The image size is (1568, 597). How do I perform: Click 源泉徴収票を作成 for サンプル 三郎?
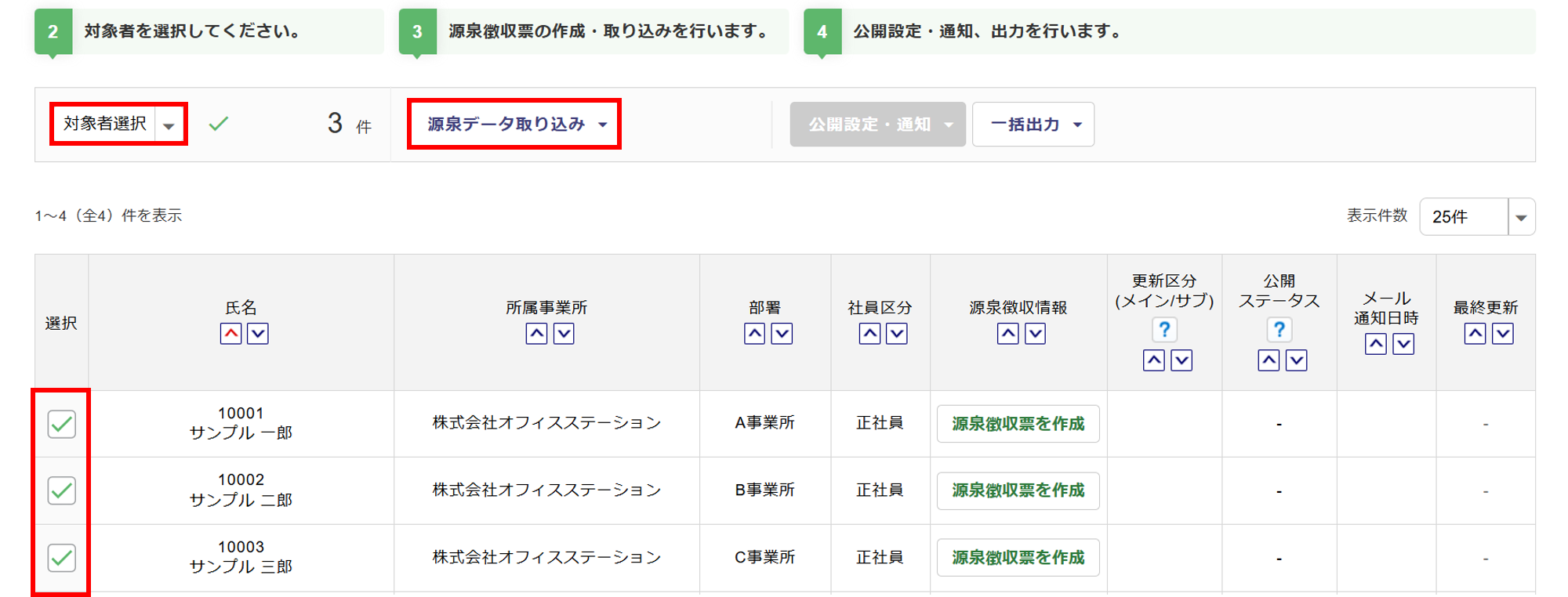[x=1018, y=558]
